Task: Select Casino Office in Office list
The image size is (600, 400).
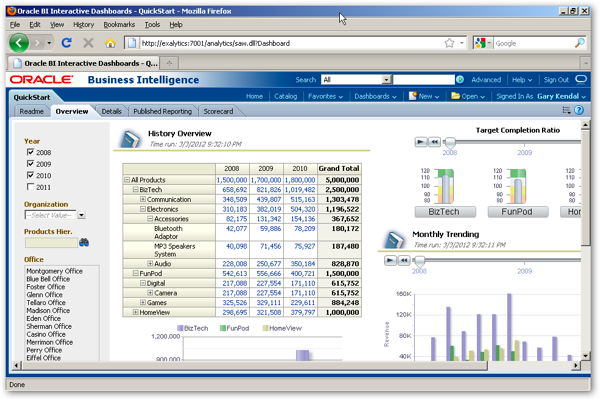Action: (x=46, y=334)
